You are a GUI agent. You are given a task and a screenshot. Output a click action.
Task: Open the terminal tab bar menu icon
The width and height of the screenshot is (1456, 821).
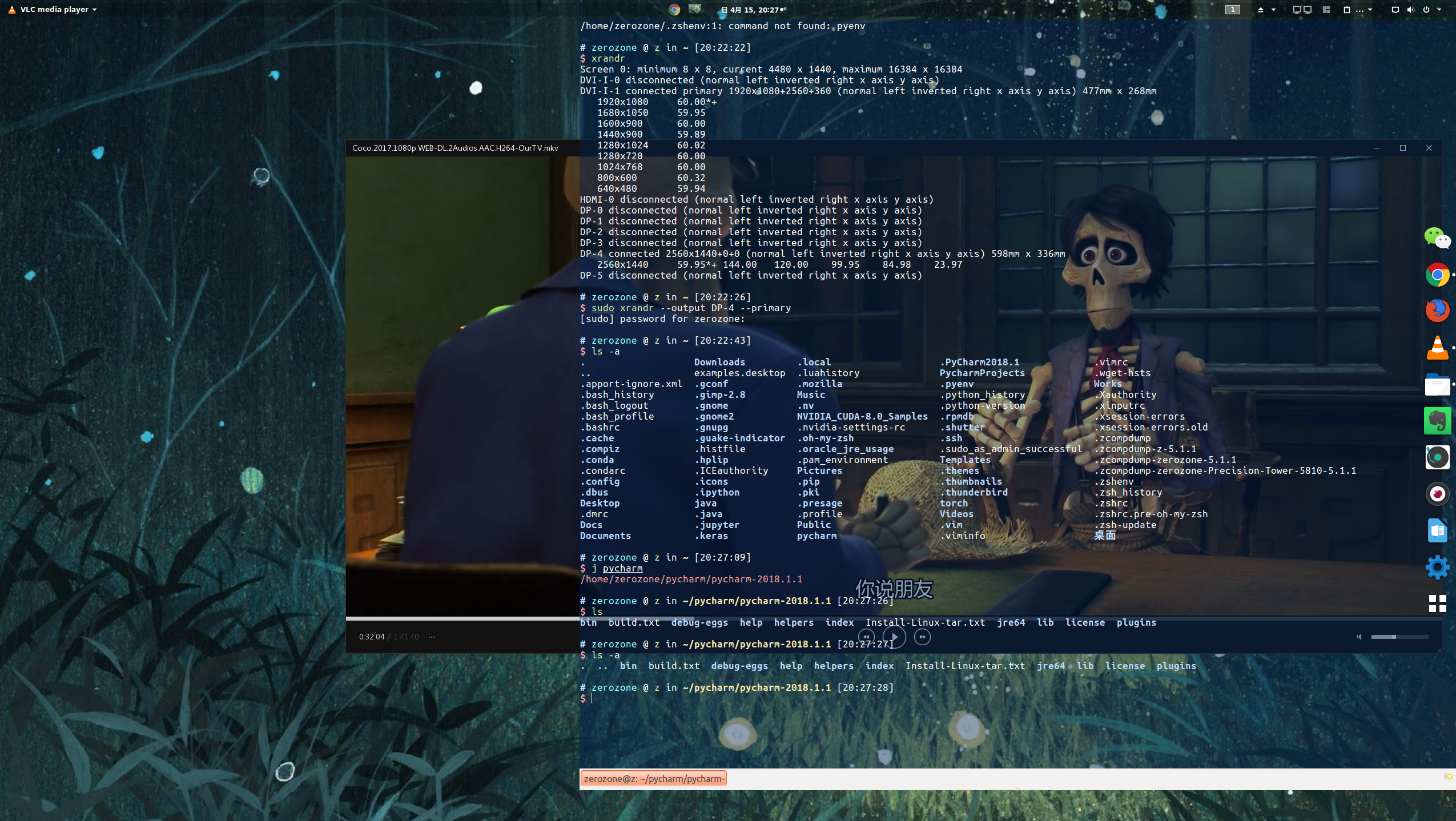(1448, 777)
